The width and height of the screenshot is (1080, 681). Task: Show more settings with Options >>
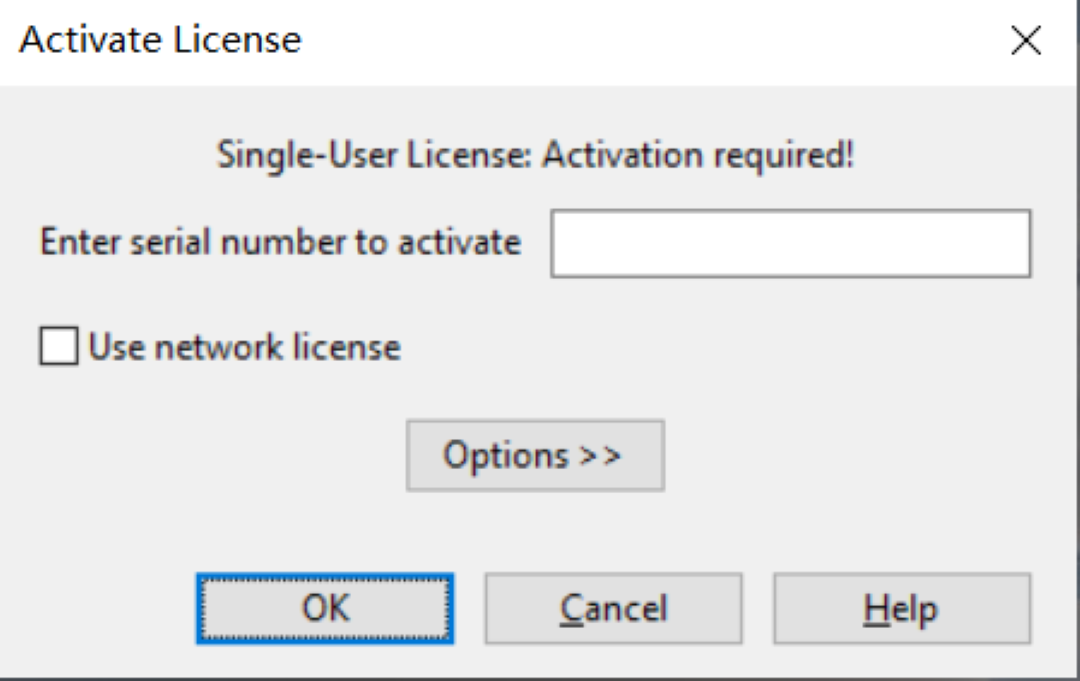[x=535, y=456]
